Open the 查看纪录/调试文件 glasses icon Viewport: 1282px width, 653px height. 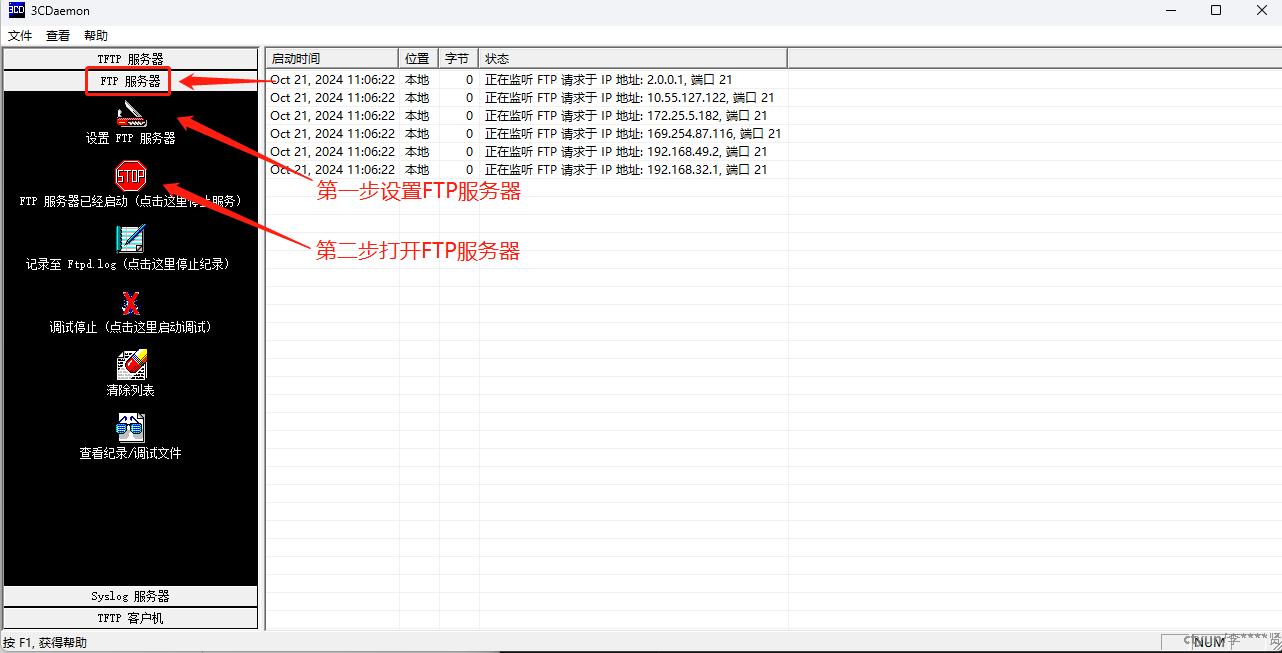point(131,428)
